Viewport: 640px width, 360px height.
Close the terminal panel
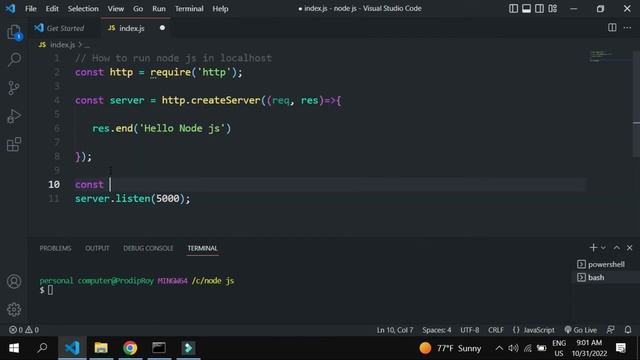coord(629,248)
